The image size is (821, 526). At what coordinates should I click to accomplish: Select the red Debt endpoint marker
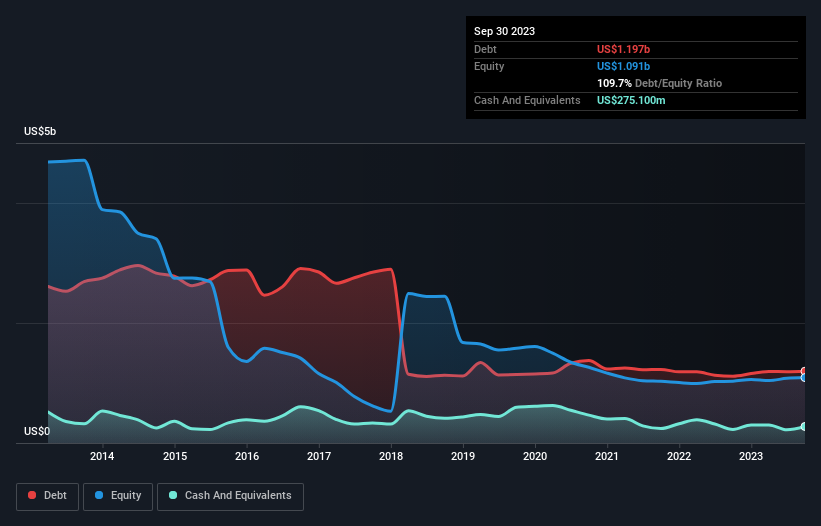(x=804, y=371)
